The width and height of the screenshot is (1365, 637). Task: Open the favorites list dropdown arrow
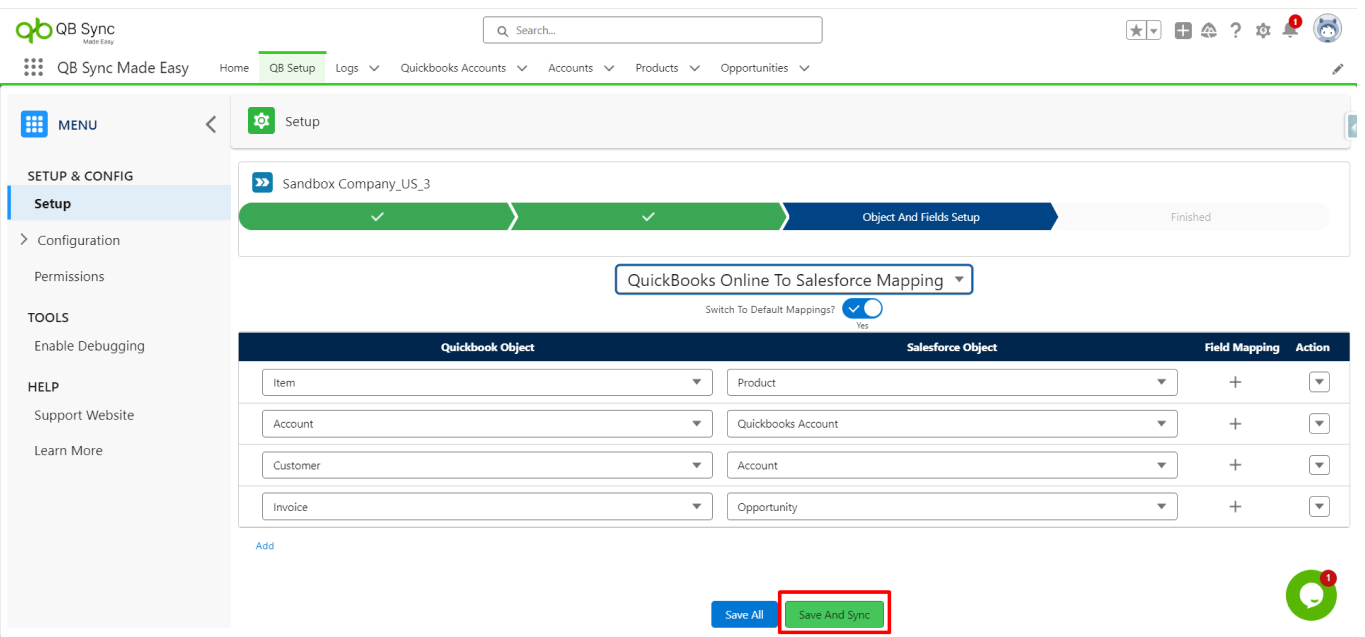[x=1154, y=31]
